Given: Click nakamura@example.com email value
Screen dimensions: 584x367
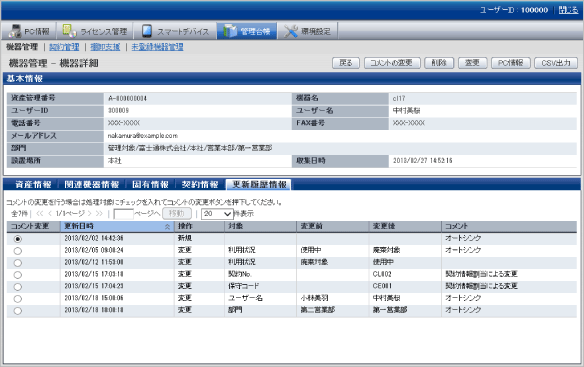Looking at the screenshot, I should pos(143,136).
